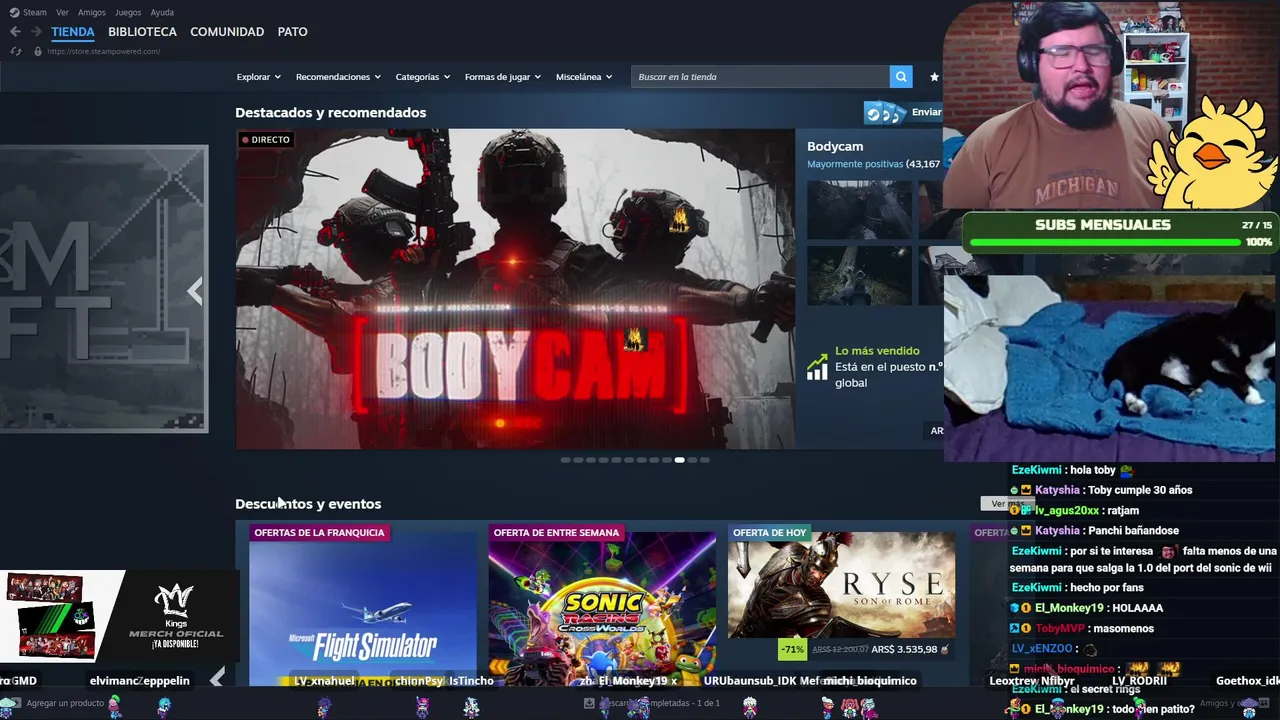Click the plus icon to add product
This screenshot has height=720, width=1280.
(14, 703)
